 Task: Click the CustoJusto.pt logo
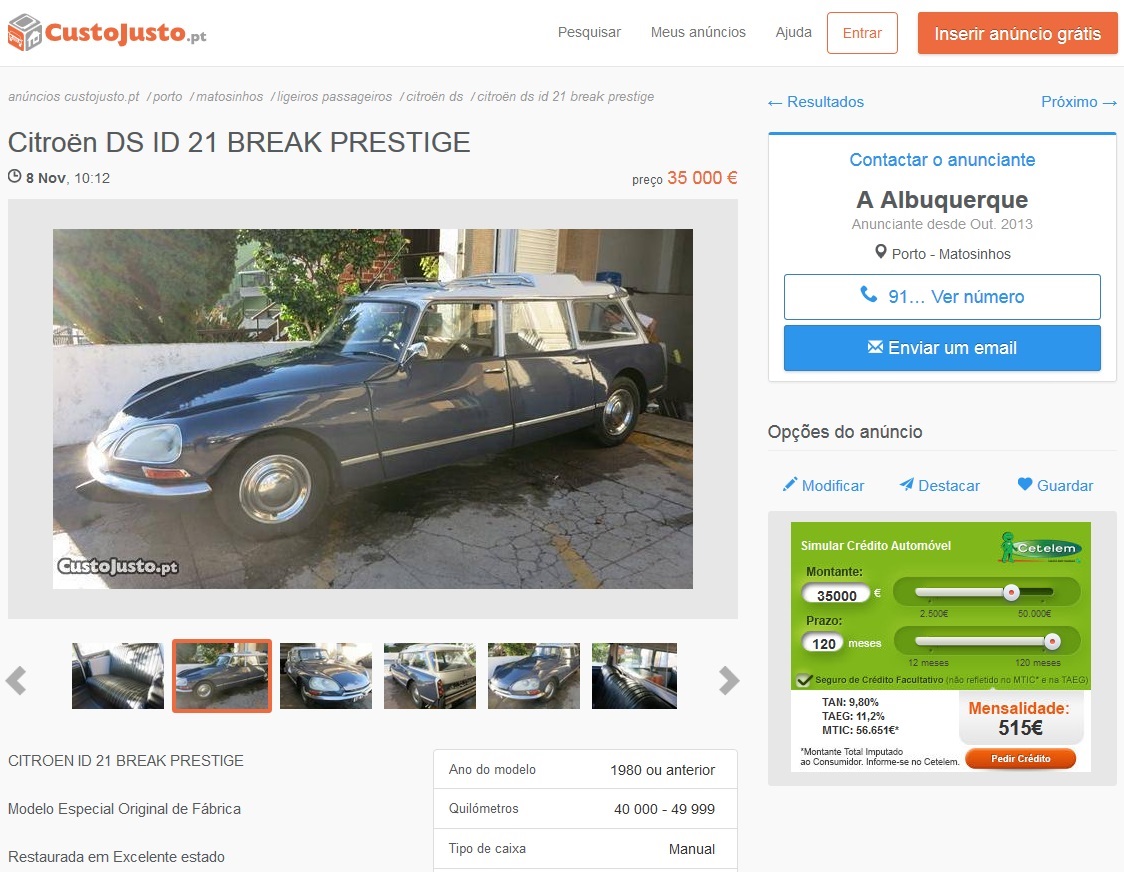(108, 32)
